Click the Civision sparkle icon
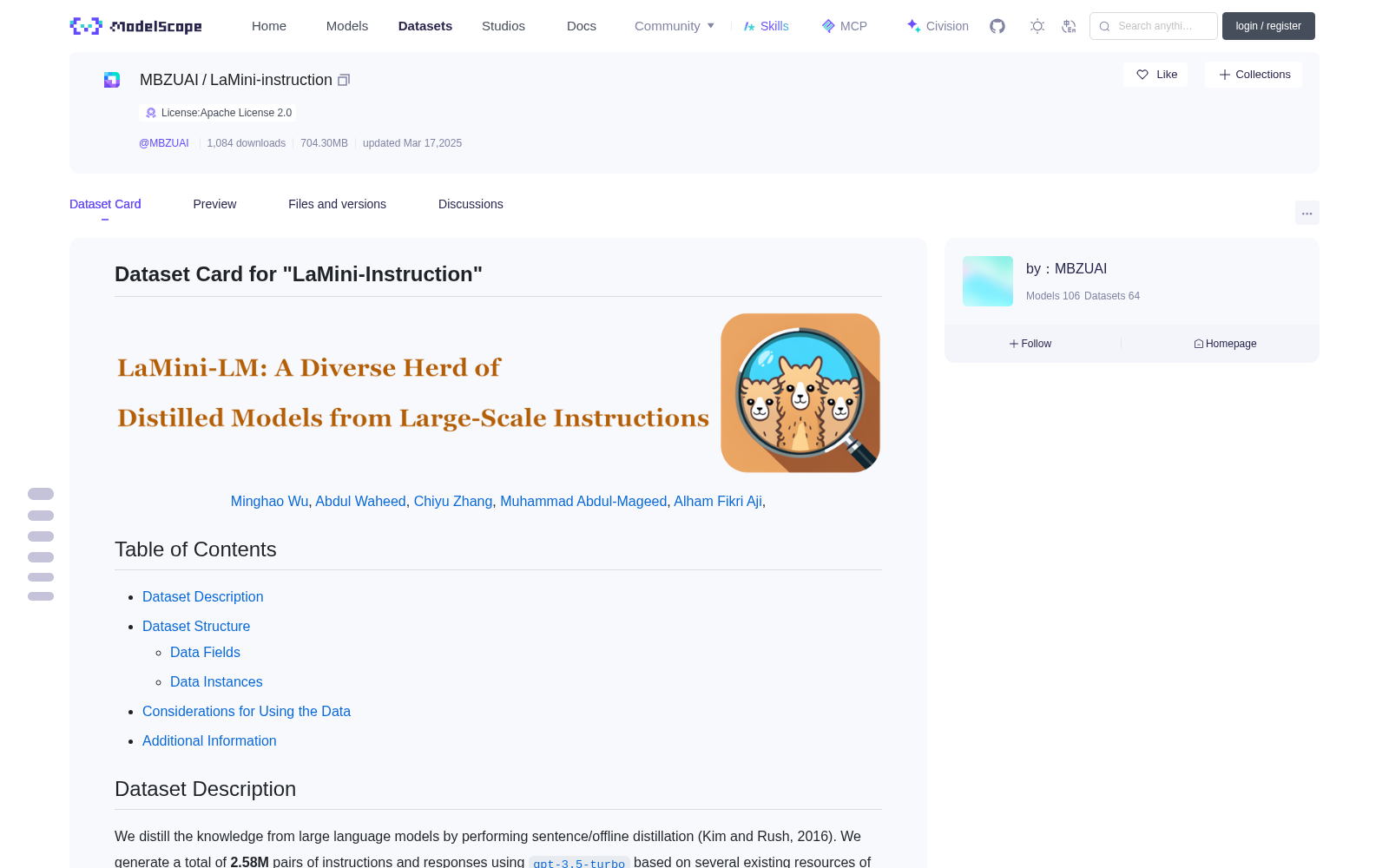This screenshot has height=868, width=1389. click(x=913, y=26)
